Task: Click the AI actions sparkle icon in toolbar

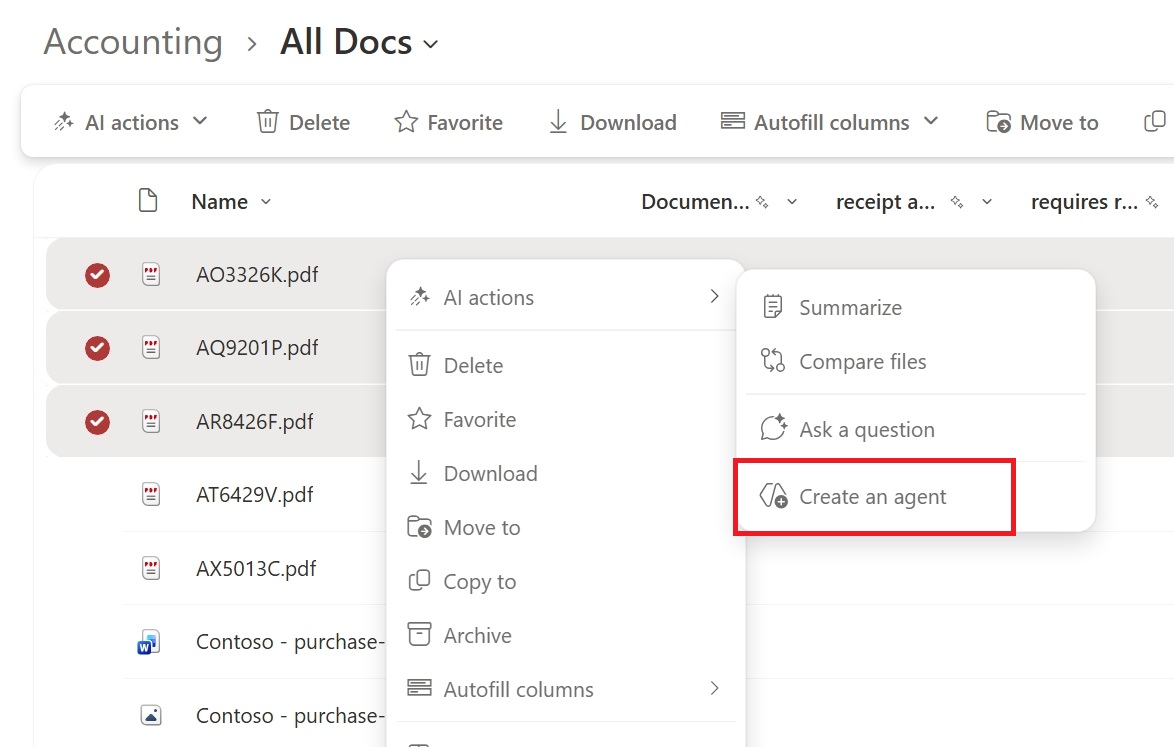Action: click(64, 121)
